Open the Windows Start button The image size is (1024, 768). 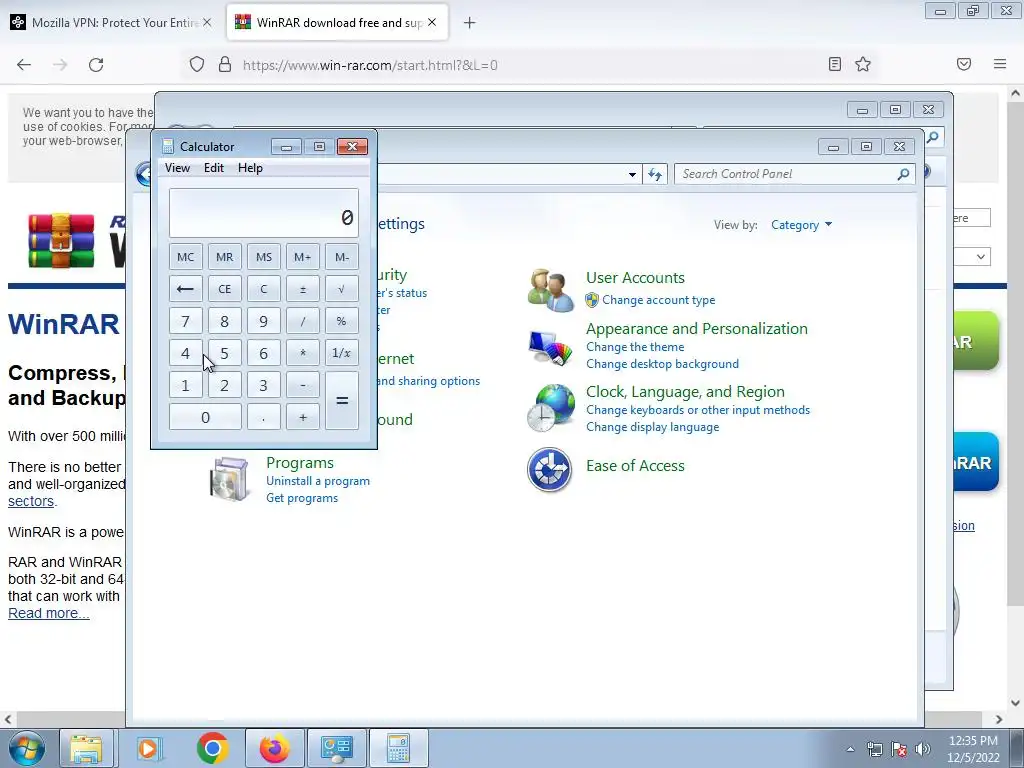pos(27,748)
